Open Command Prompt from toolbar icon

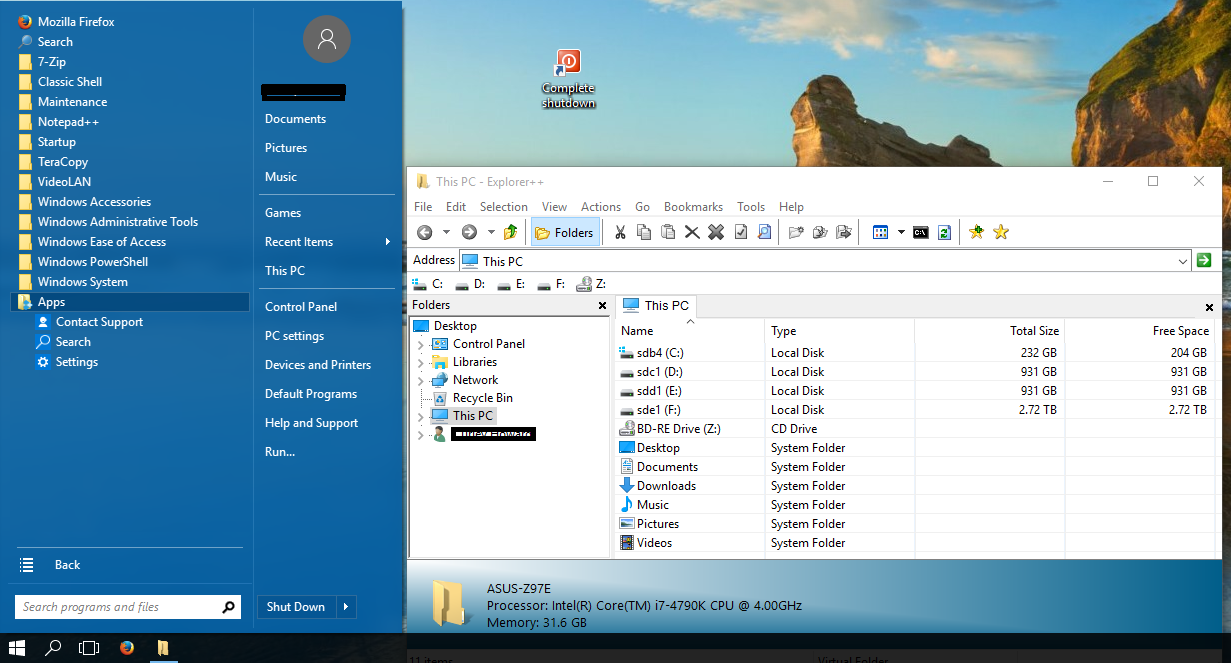(920, 232)
